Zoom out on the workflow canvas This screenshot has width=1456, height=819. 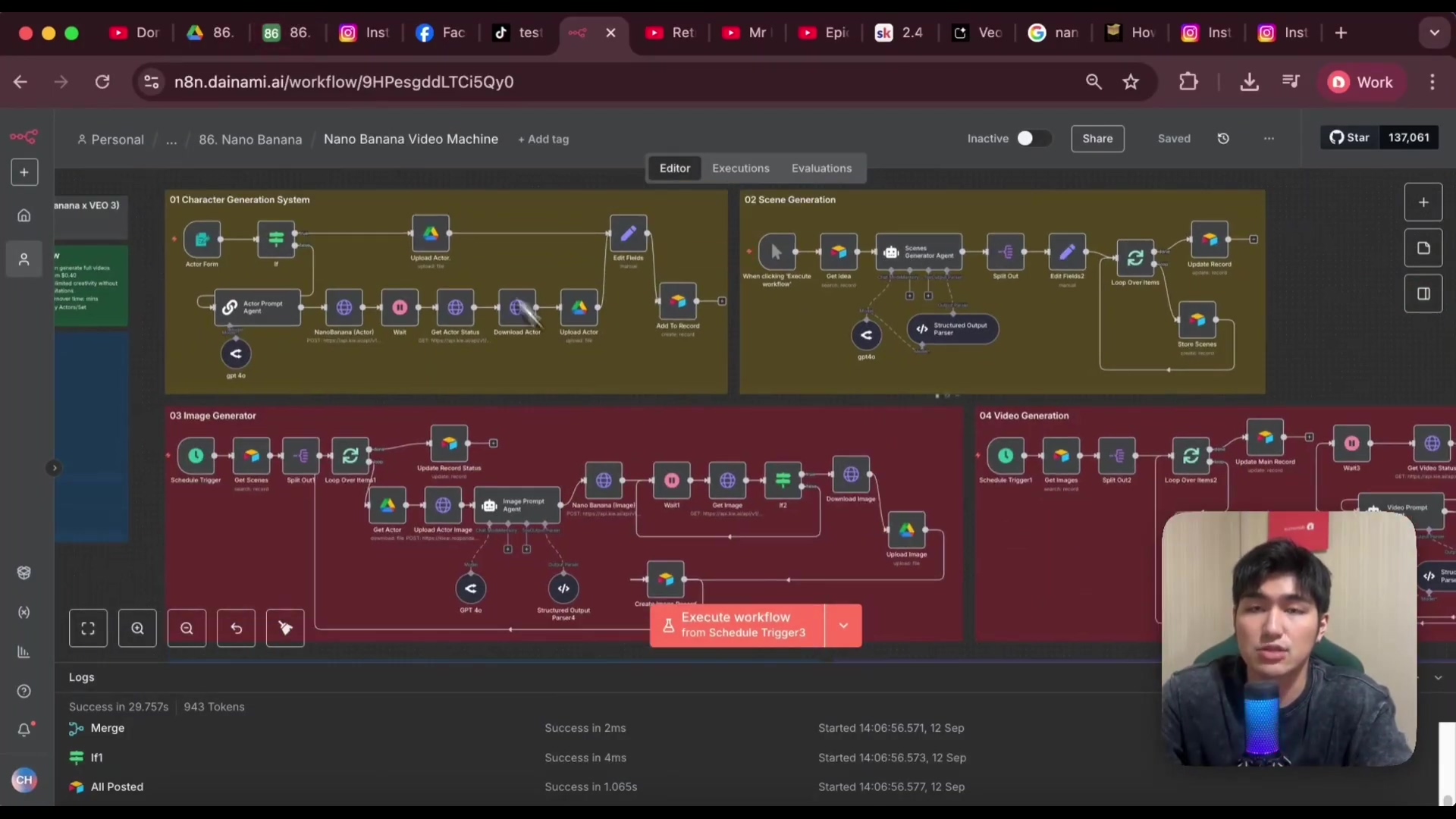187,628
